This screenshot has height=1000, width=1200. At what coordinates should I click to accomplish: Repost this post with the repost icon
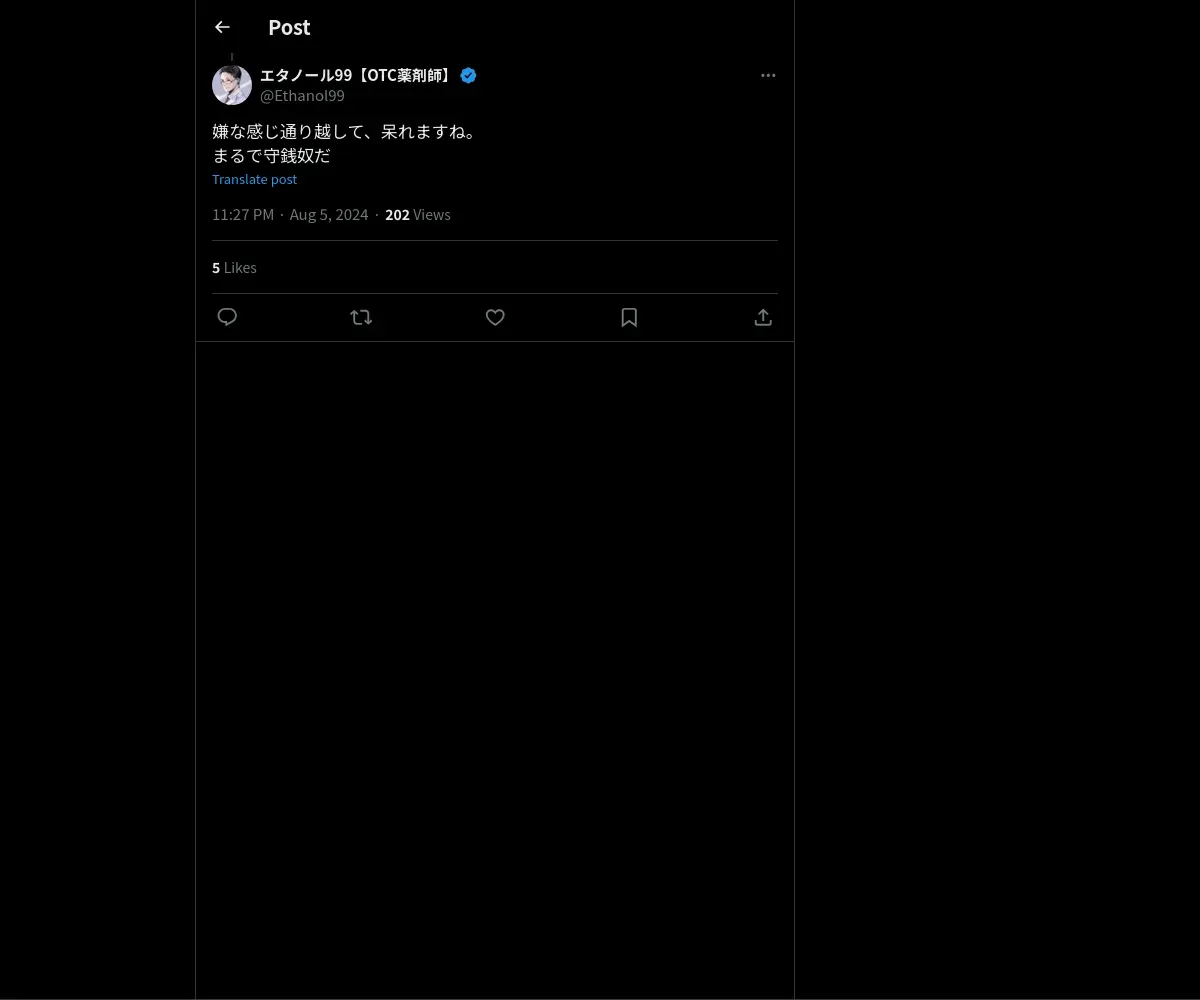pos(361,317)
